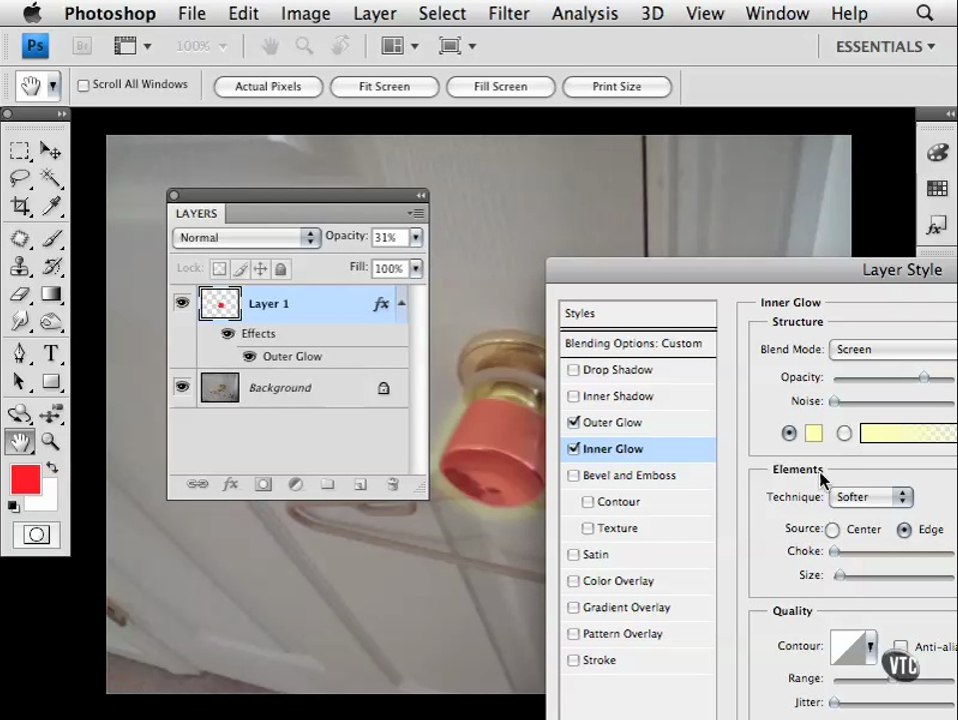The height and width of the screenshot is (720, 958).
Task: Select Center as glow source
Action: [832, 530]
